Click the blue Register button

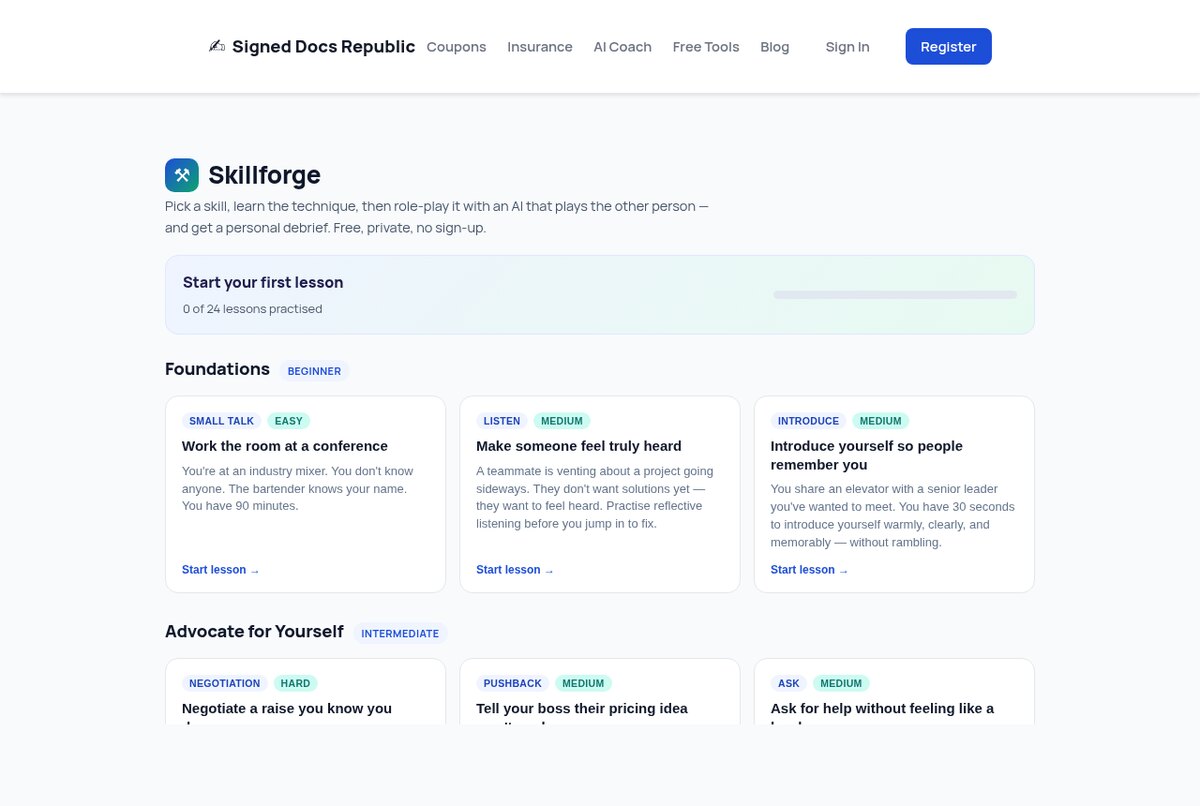point(949,46)
